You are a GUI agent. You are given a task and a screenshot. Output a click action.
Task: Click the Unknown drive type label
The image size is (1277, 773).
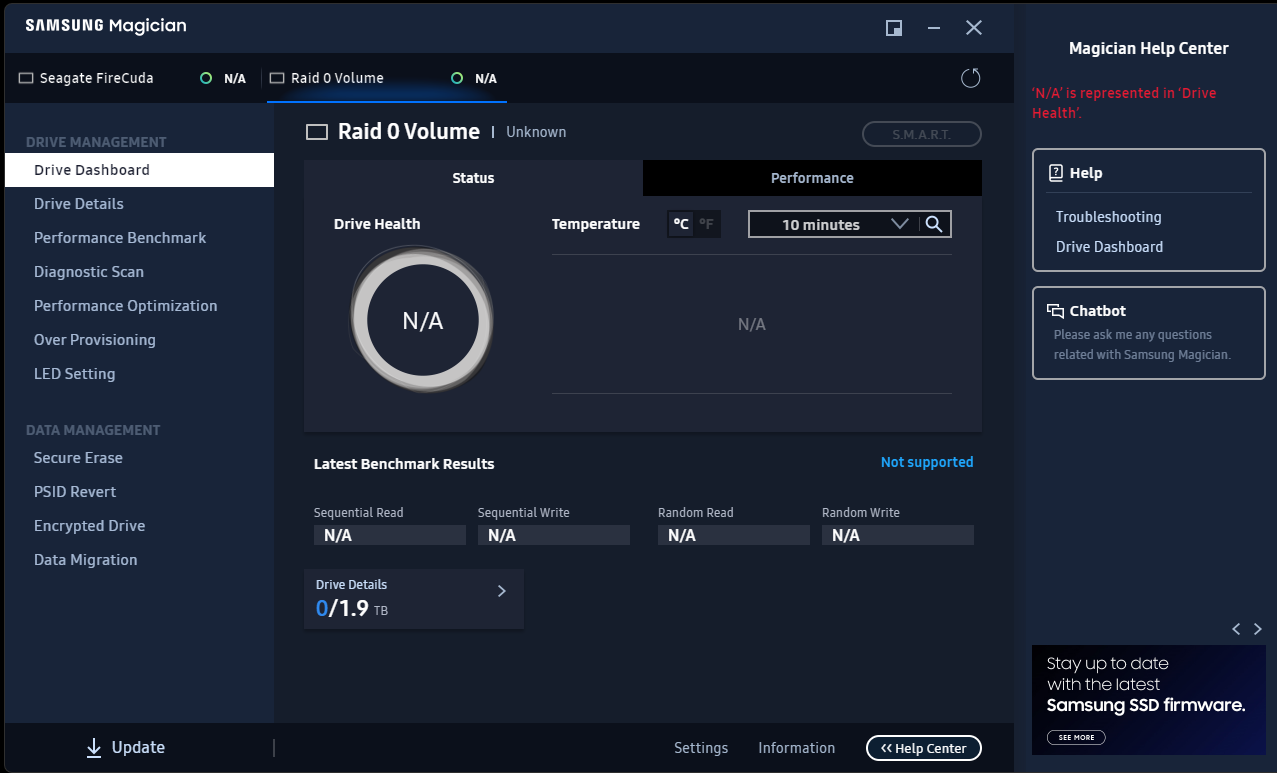536,132
